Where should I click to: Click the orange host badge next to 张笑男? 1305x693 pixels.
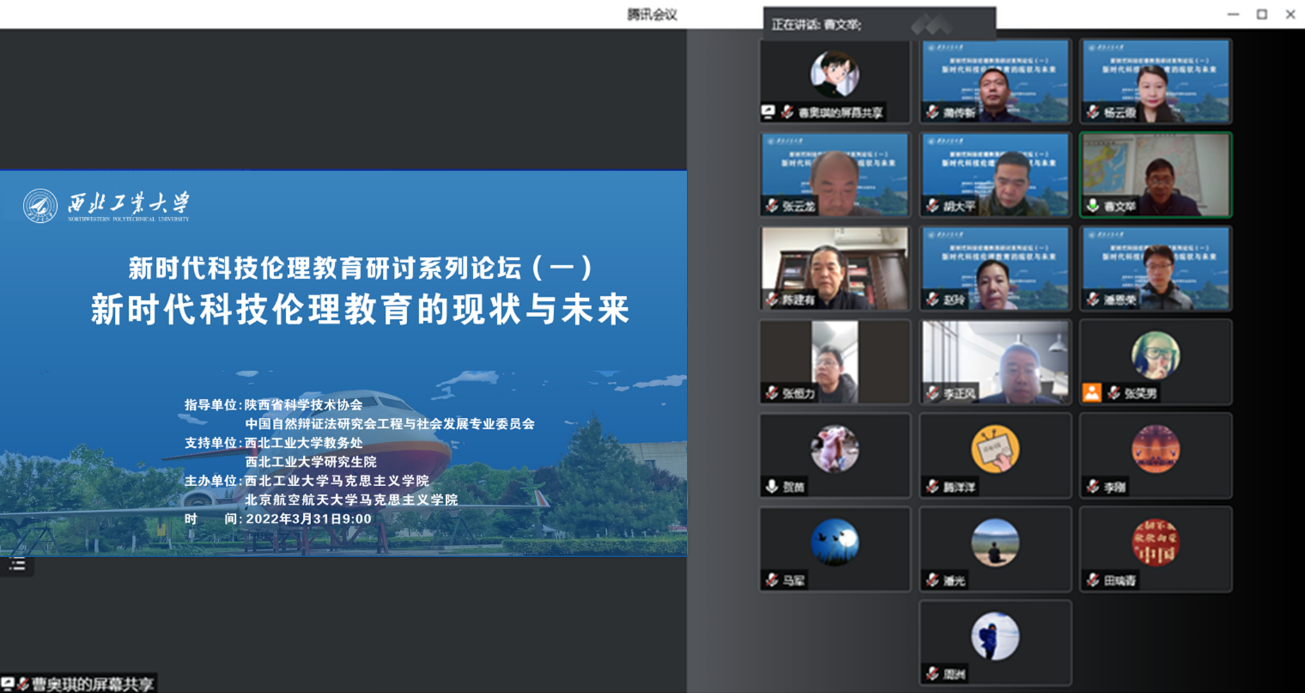click(x=1092, y=393)
